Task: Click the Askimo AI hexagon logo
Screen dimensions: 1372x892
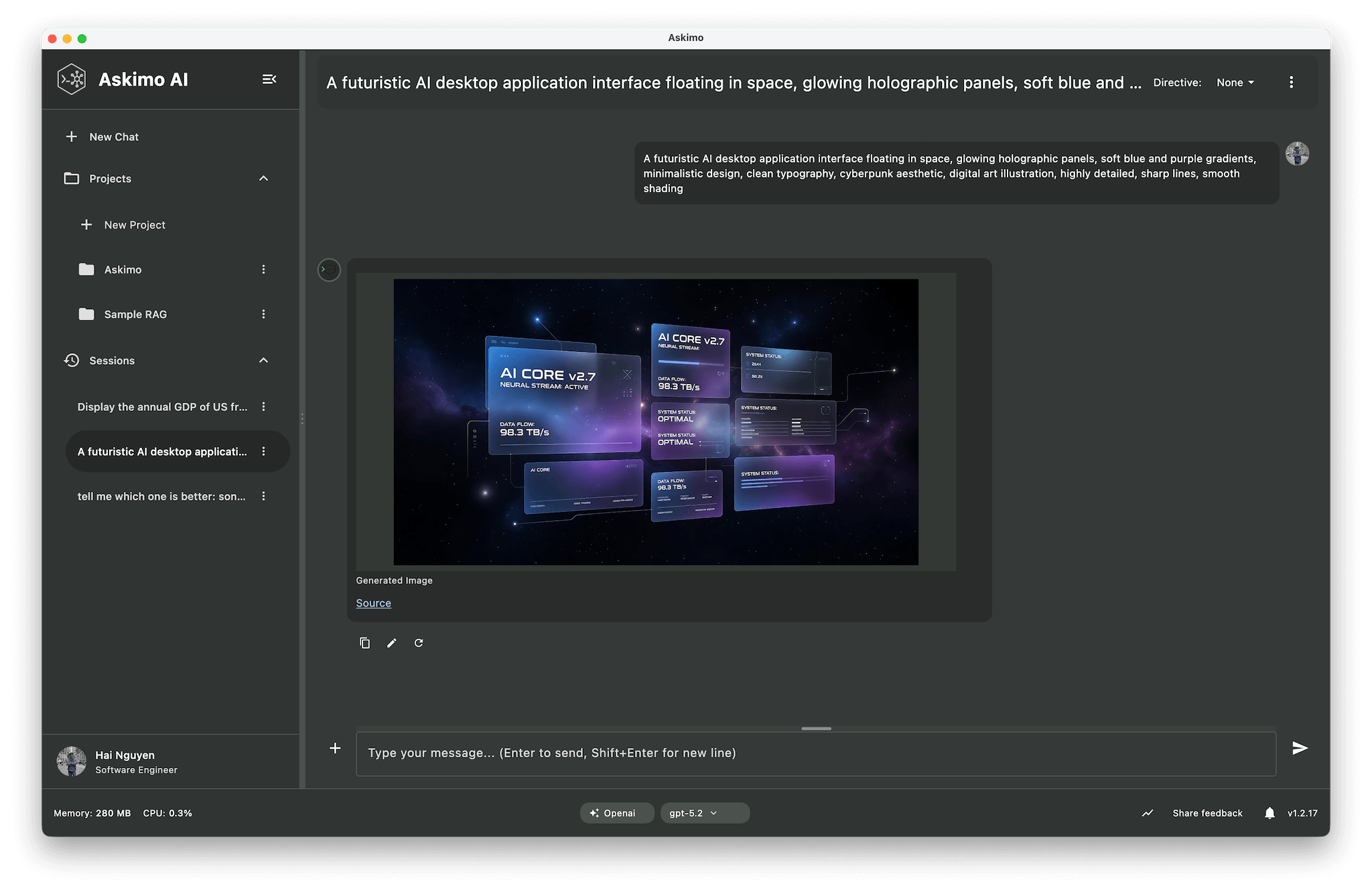Action: (72, 78)
